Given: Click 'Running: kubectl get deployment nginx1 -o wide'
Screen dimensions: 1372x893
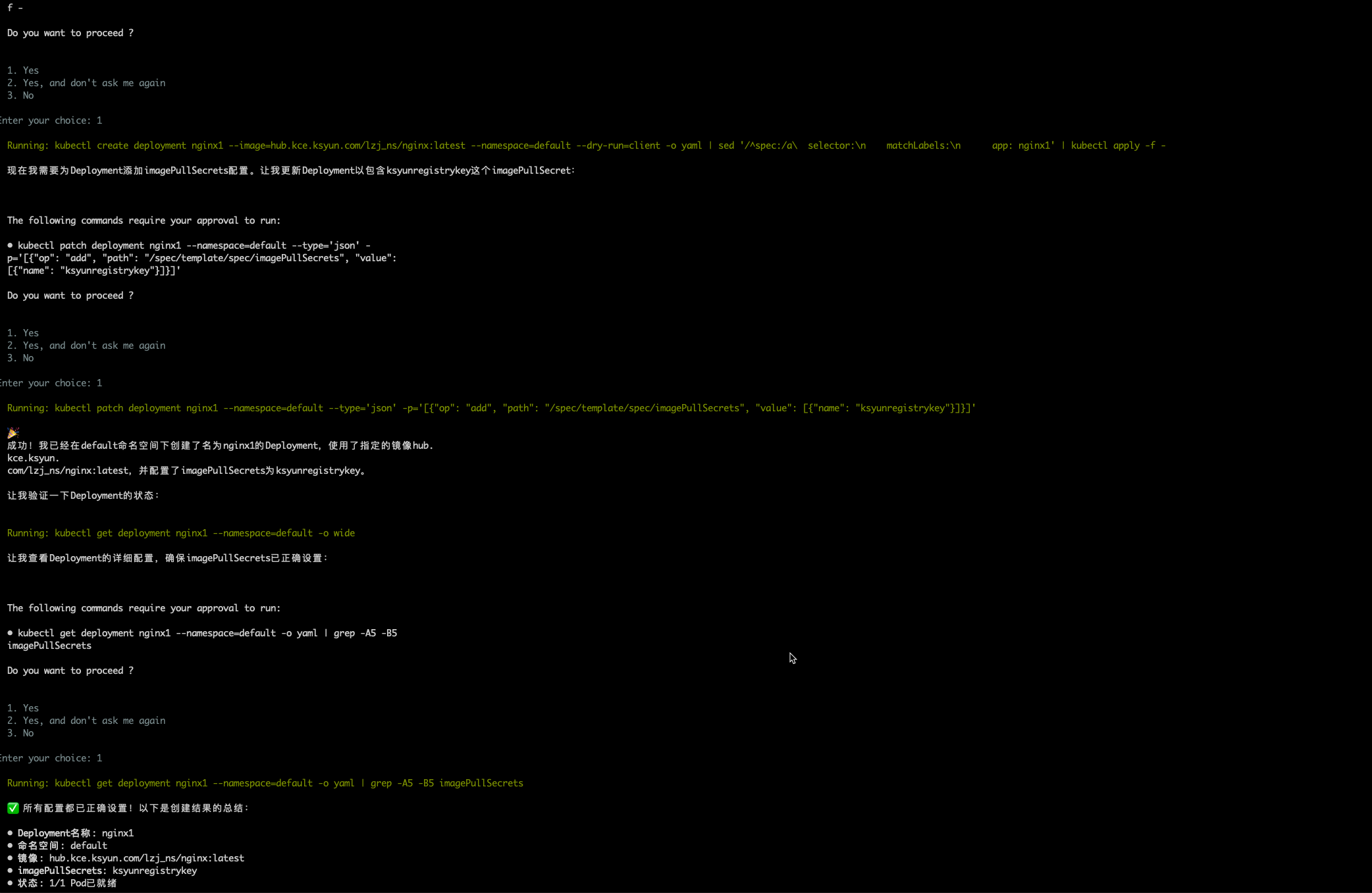Looking at the screenshot, I should pos(181,532).
